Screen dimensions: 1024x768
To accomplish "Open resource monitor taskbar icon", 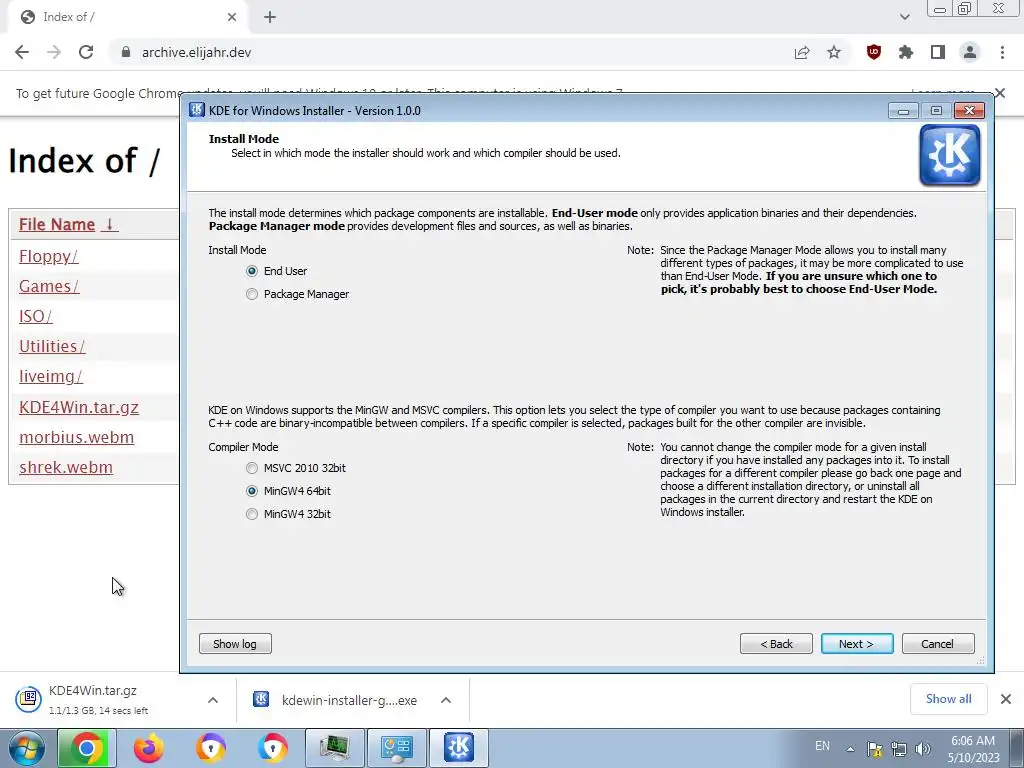I will click(x=335, y=748).
